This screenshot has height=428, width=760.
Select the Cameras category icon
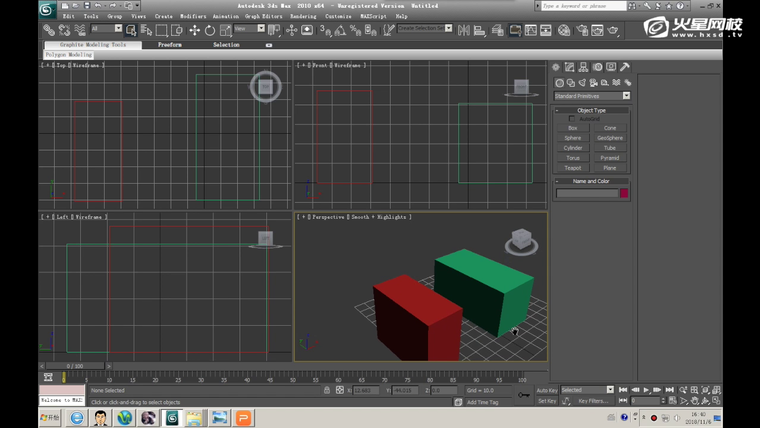click(593, 83)
